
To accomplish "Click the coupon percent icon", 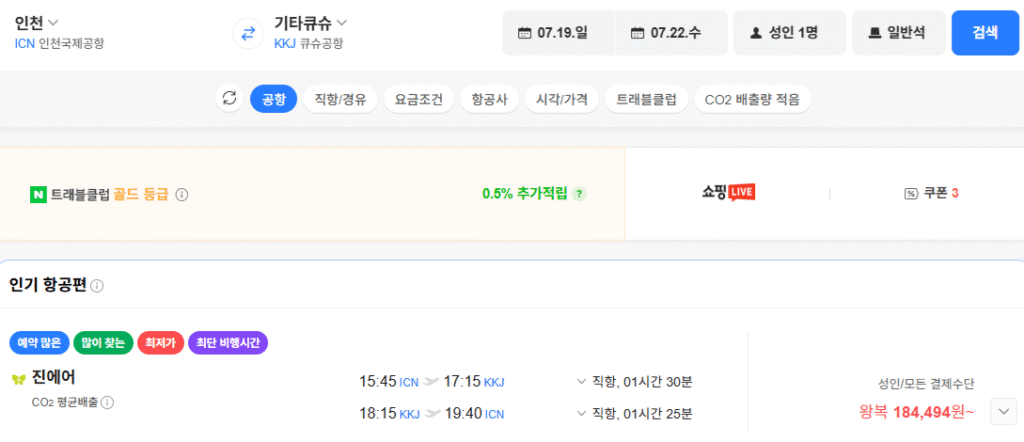I will click(911, 193).
